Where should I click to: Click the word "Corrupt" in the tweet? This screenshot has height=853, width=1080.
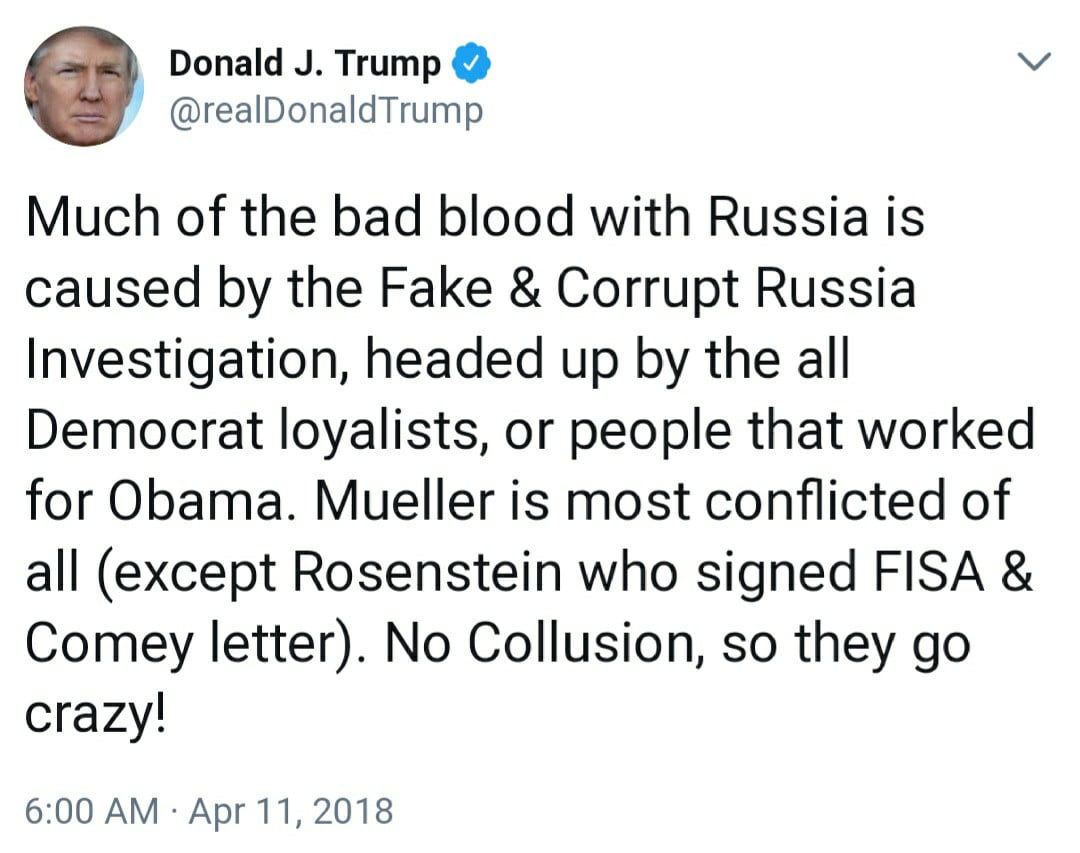point(647,286)
